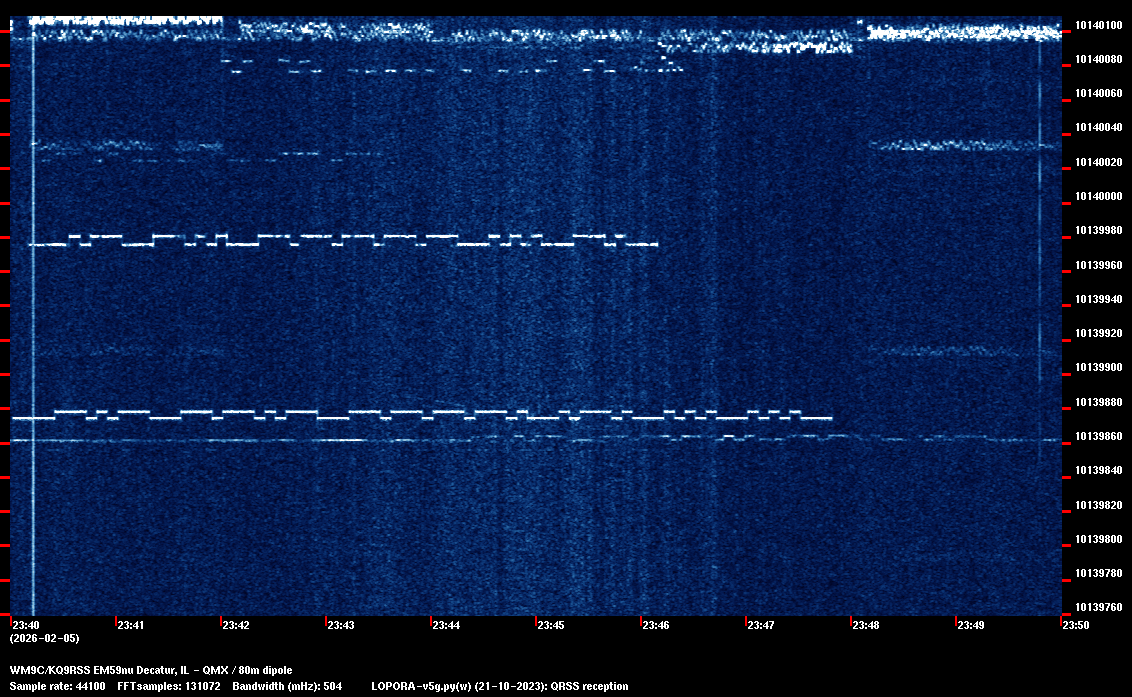Click the 10139980 frequency scale label
Image resolution: width=1132 pixels, height=697 pixels.
click(x=1096, y=231)
